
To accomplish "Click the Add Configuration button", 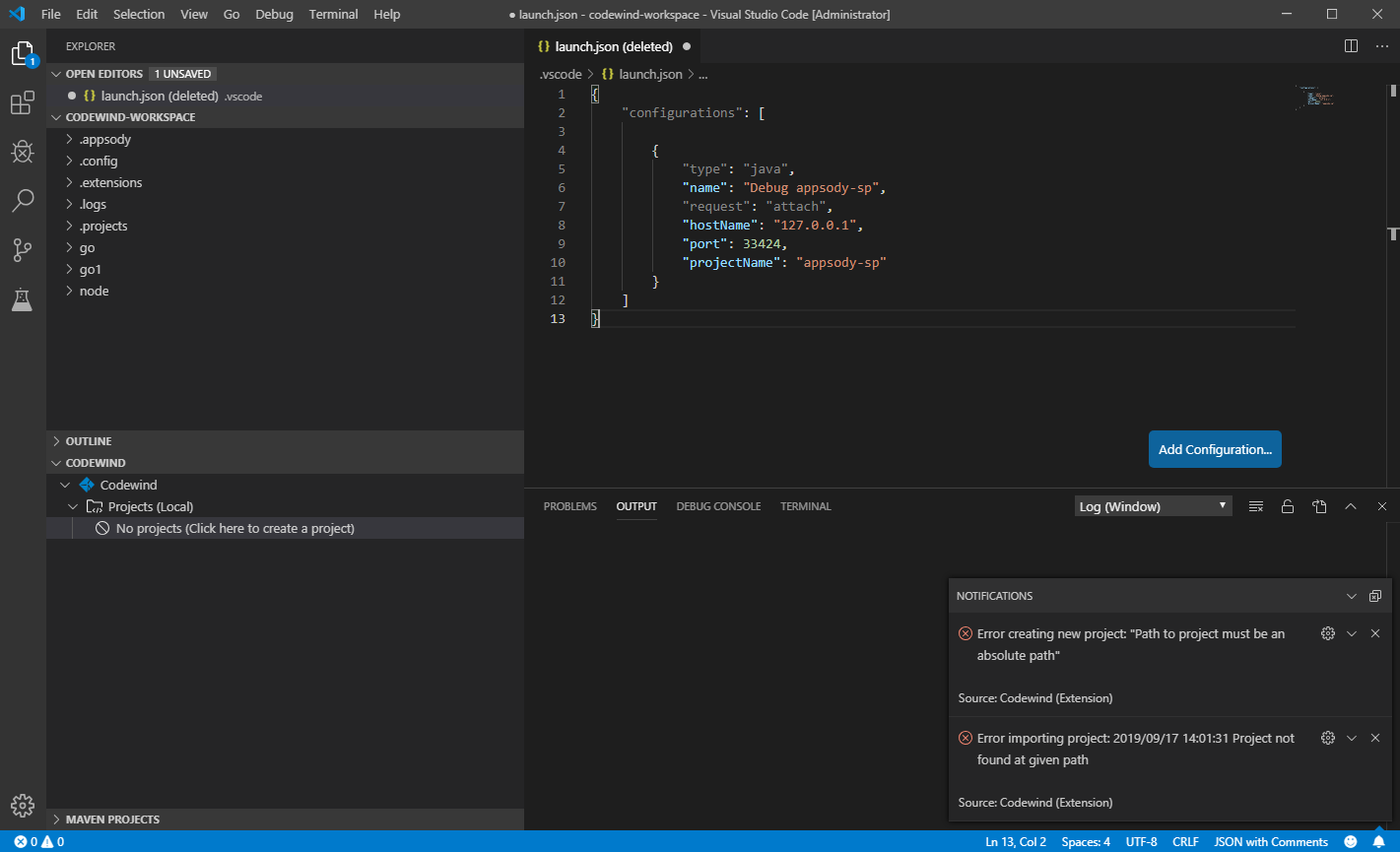I will [x=1215, y=449].
